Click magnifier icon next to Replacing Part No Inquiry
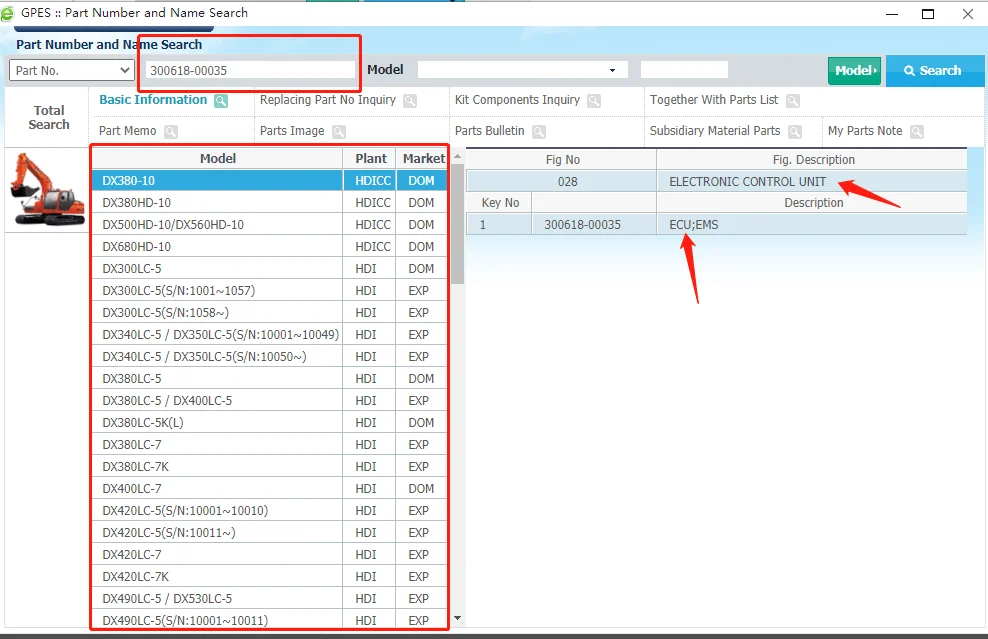Image resolution: width=988 pixels, height=639 pixels. (x=411, y=101)
